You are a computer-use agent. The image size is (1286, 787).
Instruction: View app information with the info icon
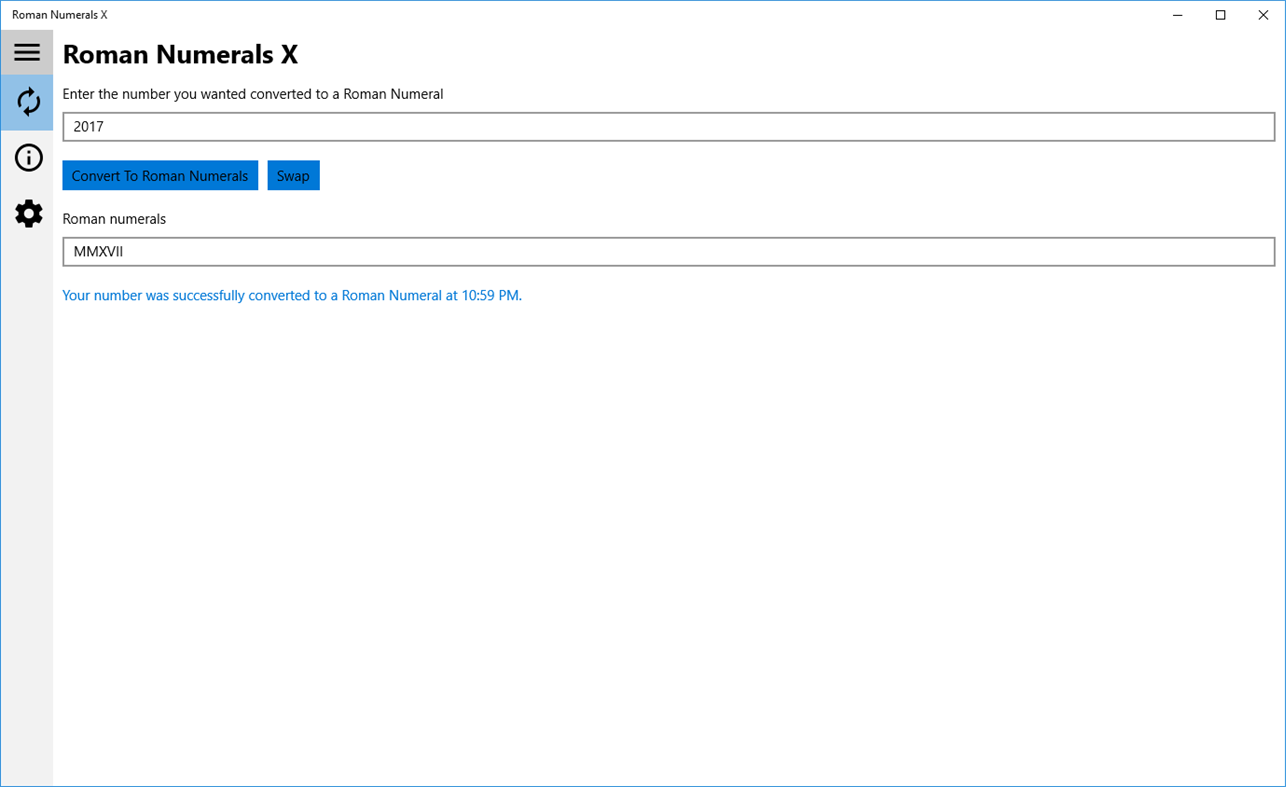pyautogui.click(x=27, y=158)
